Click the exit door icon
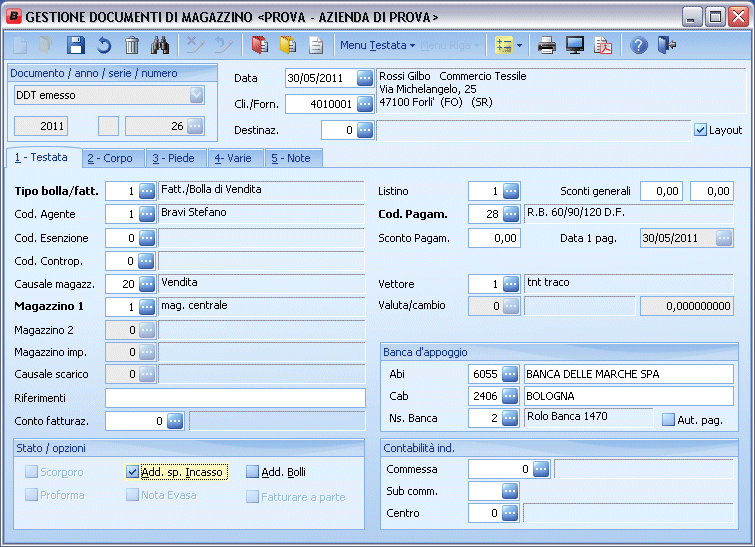The height and width of the screenshot is (547, 755). [x=667, y=45]
